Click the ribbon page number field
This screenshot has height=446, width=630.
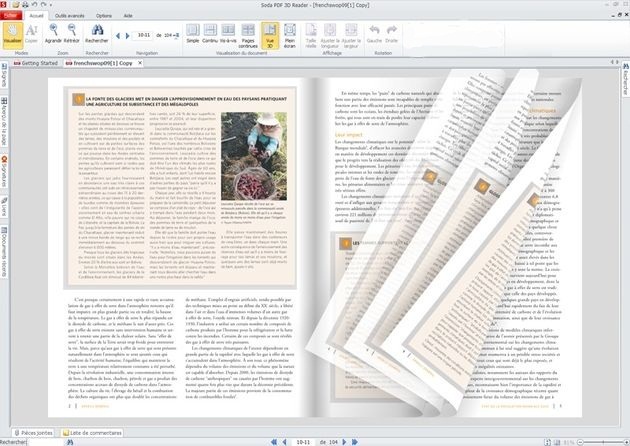click(x=143, y=35)
